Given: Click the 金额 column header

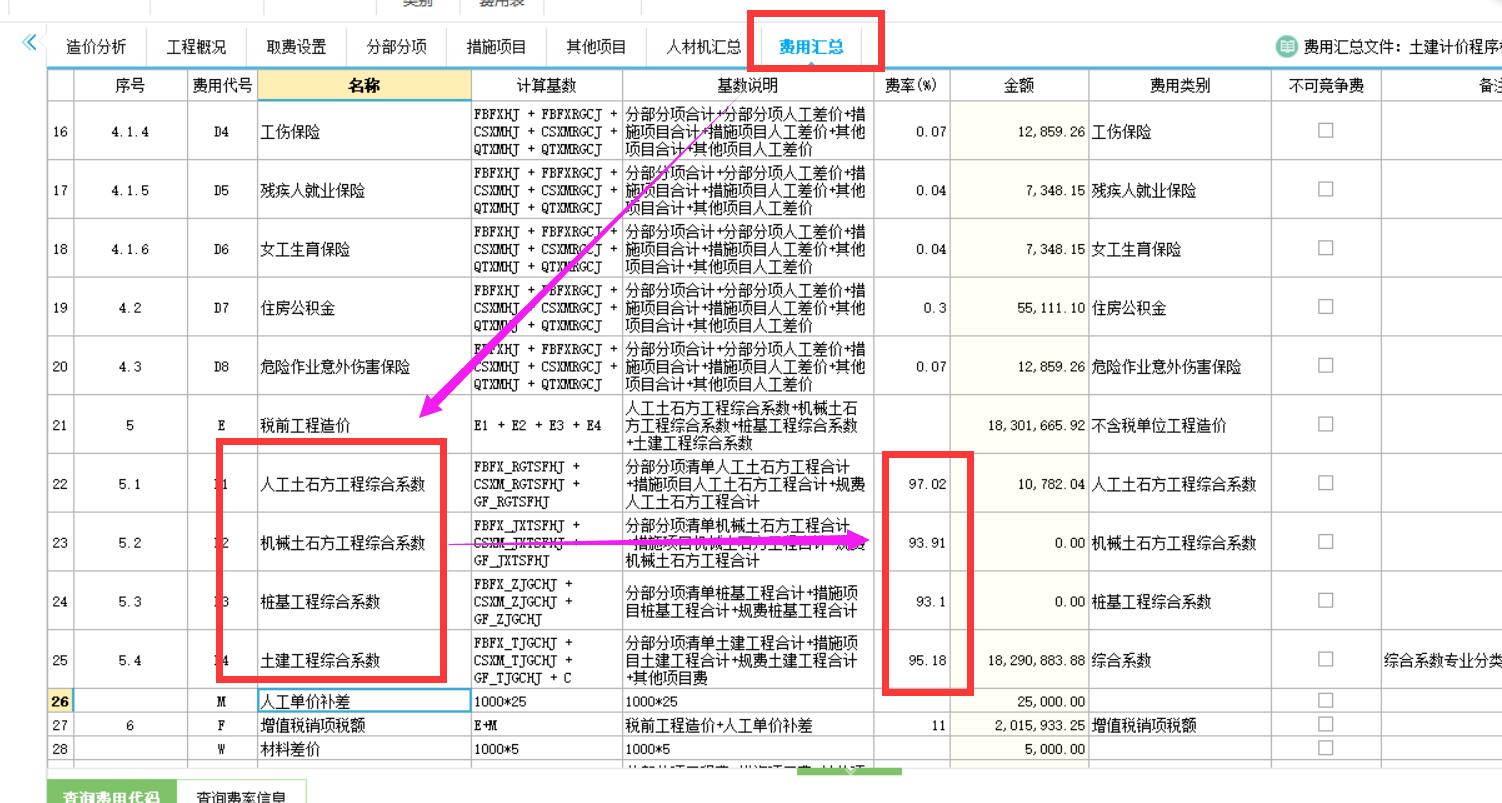Looking at the screenshot, I should [1019, 86].
